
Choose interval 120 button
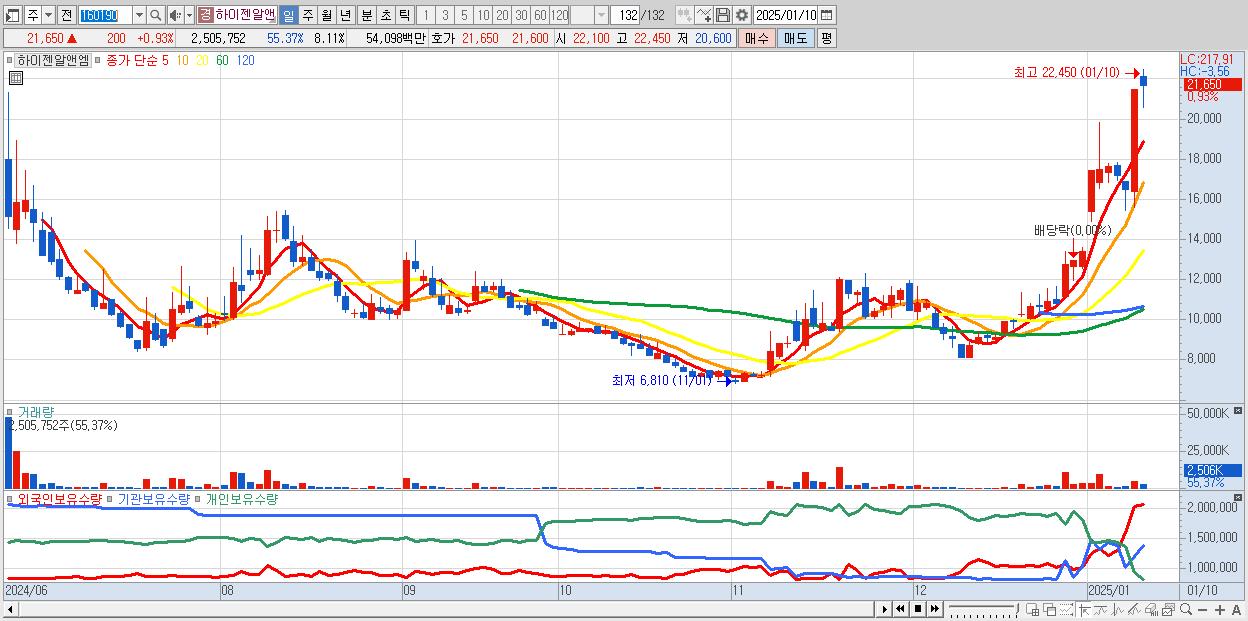click(x=559, y=15)
